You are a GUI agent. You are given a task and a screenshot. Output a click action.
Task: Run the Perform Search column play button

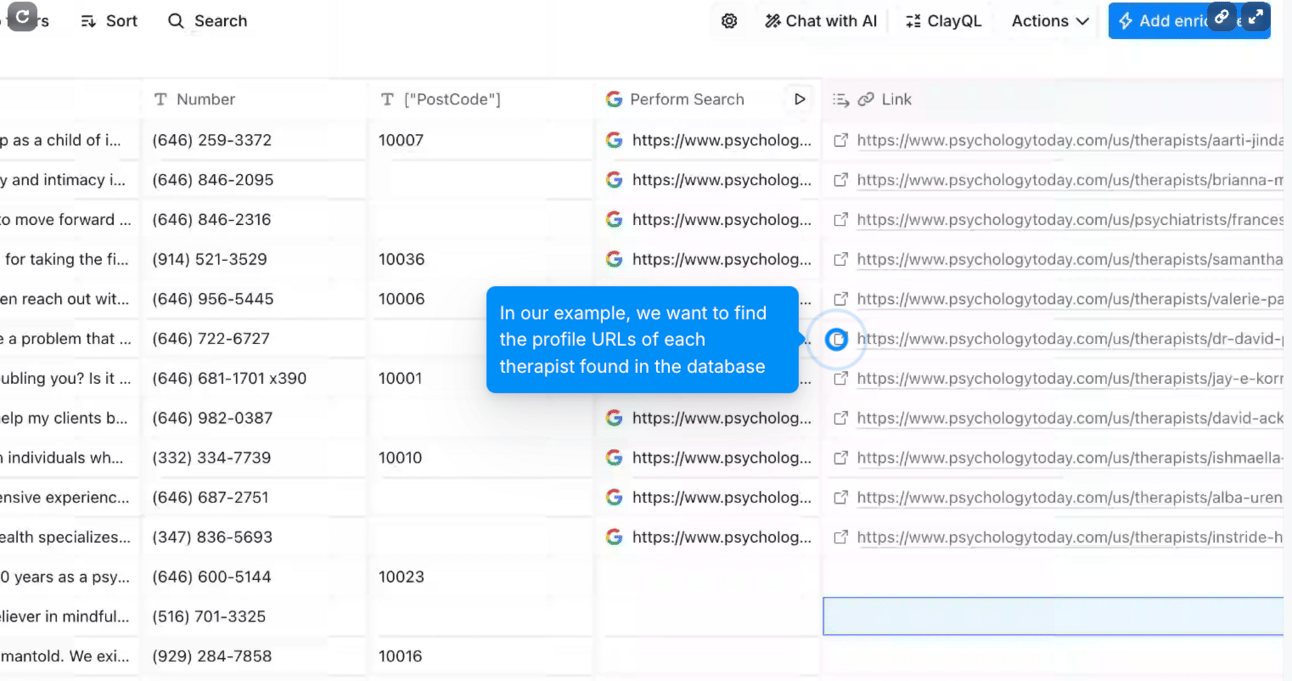[799, 99]
